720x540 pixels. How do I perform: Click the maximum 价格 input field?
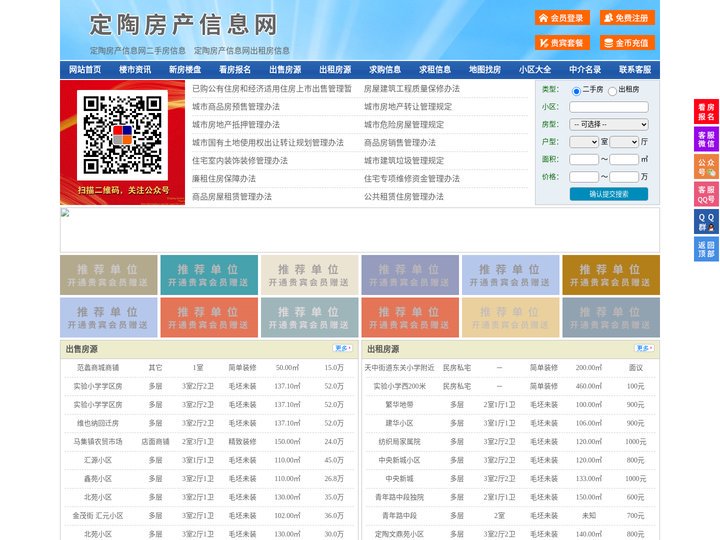(624, 177)
